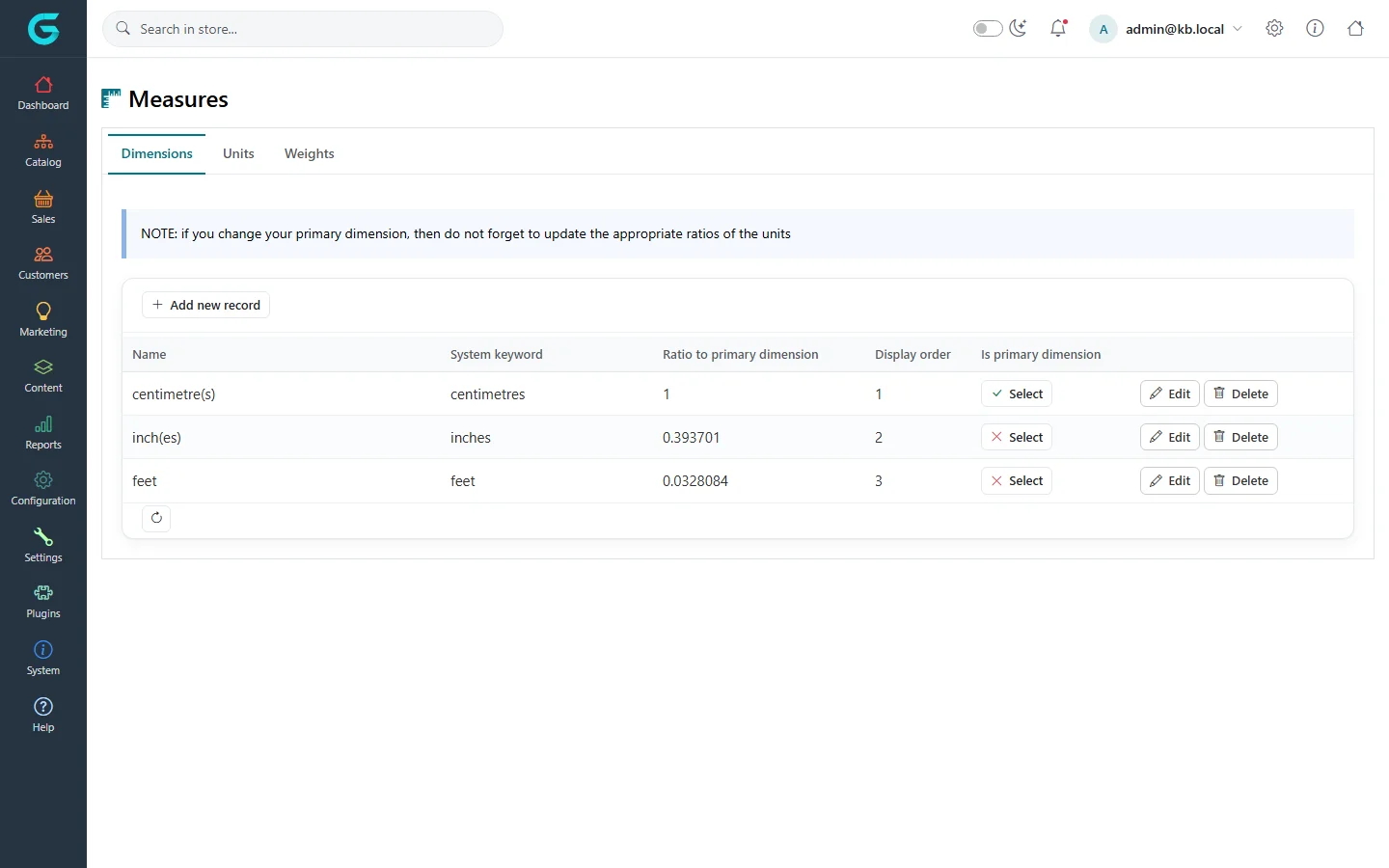Switch to the Weights tab
1389x868 pixels.
pyautogui.click(x=309, y=153)
